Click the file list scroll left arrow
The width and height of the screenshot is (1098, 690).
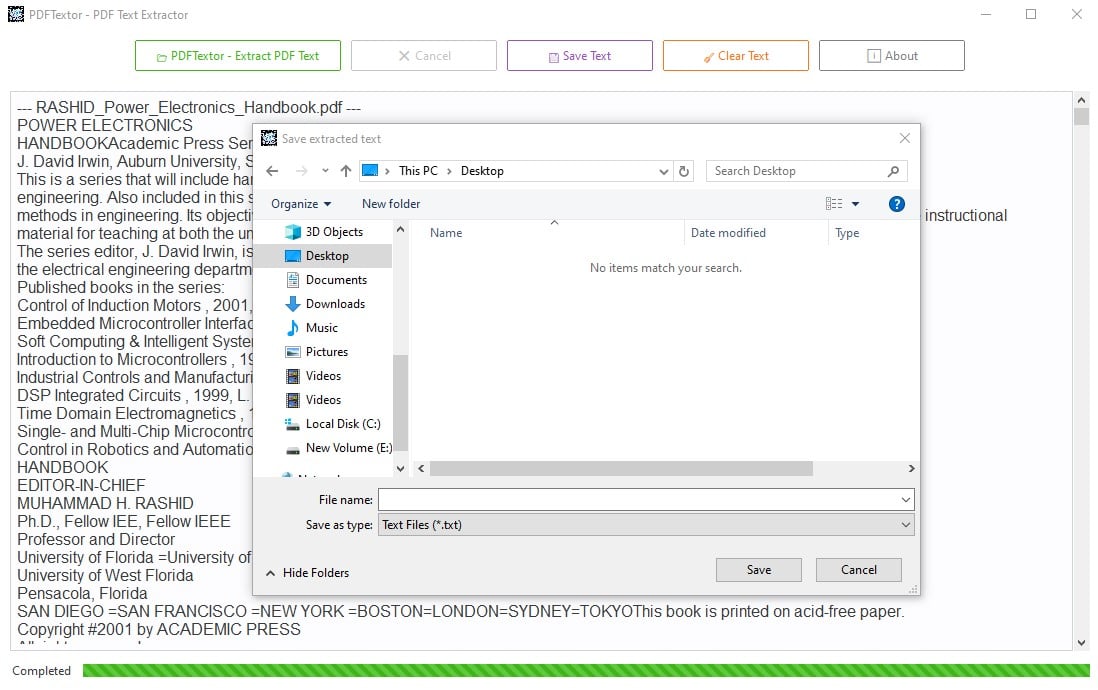pyautogui.click(x=421, y=469)
